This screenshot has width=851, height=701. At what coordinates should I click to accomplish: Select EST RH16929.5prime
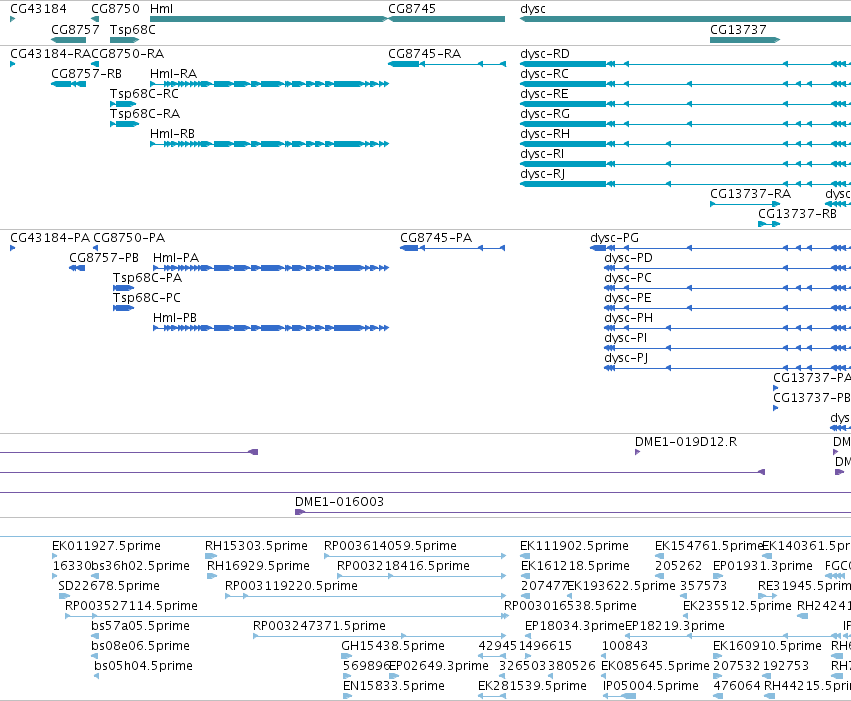tap(212, 576)
